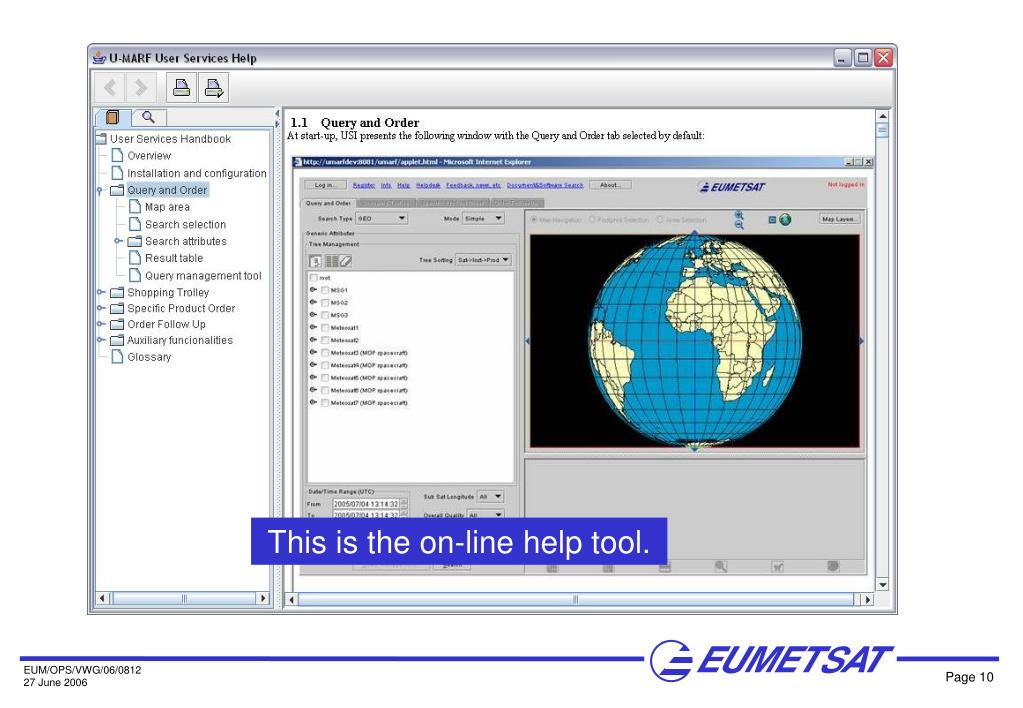Open the Query management tool topic
Viewport: 1023px width, 708px height.
pos(203,276)
